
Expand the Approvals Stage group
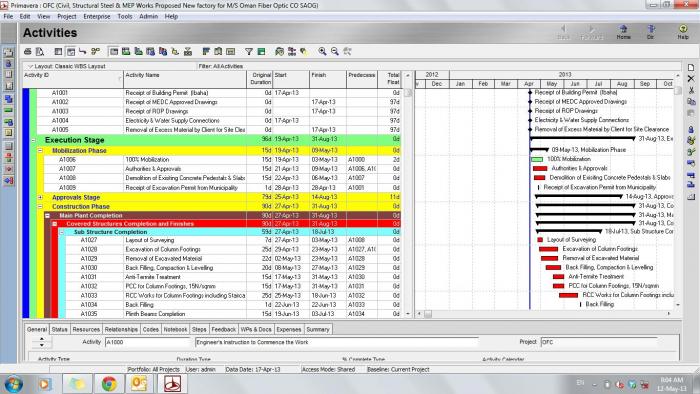click(x=40, y=197)
